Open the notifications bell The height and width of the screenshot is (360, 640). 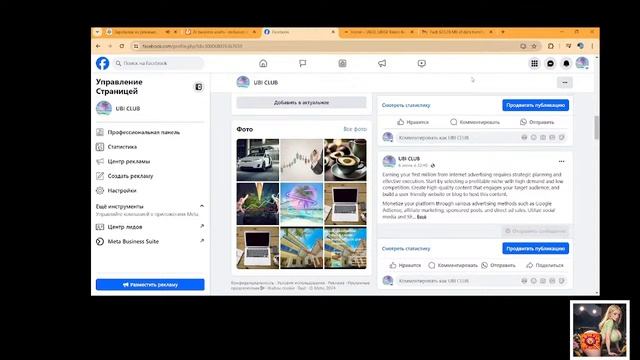pyautogui.click(x=566, y=63)
